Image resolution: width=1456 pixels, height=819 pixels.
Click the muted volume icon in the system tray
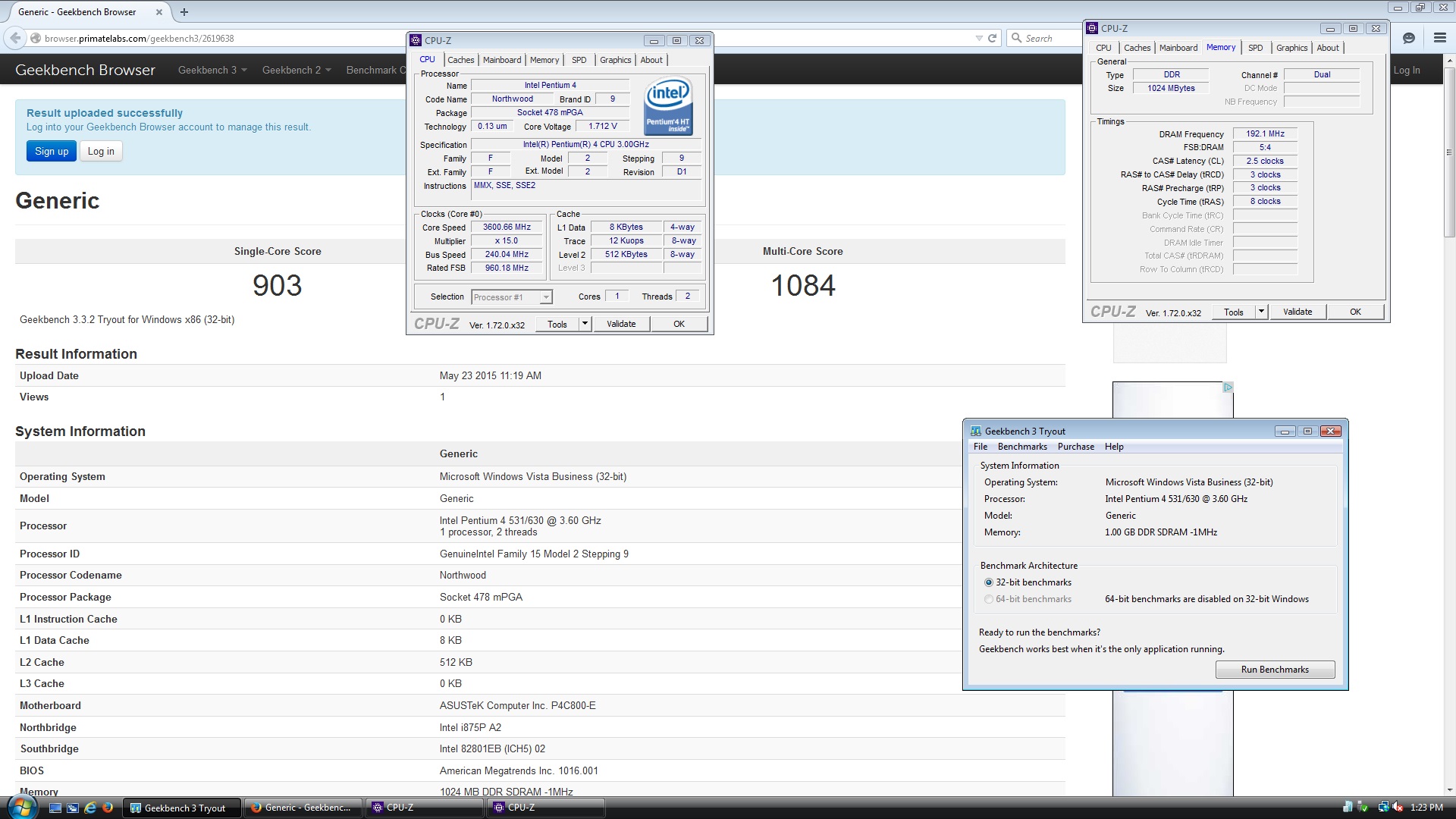pyautogui.click(x=1397, y=808)
